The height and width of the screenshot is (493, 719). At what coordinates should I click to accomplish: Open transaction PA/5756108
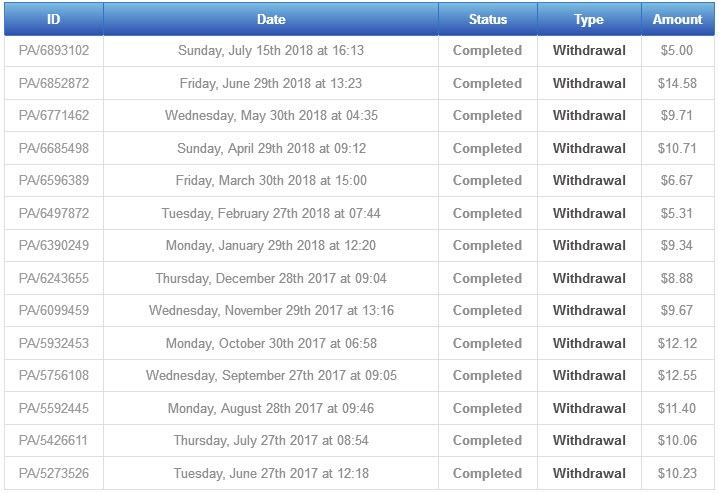54,376
